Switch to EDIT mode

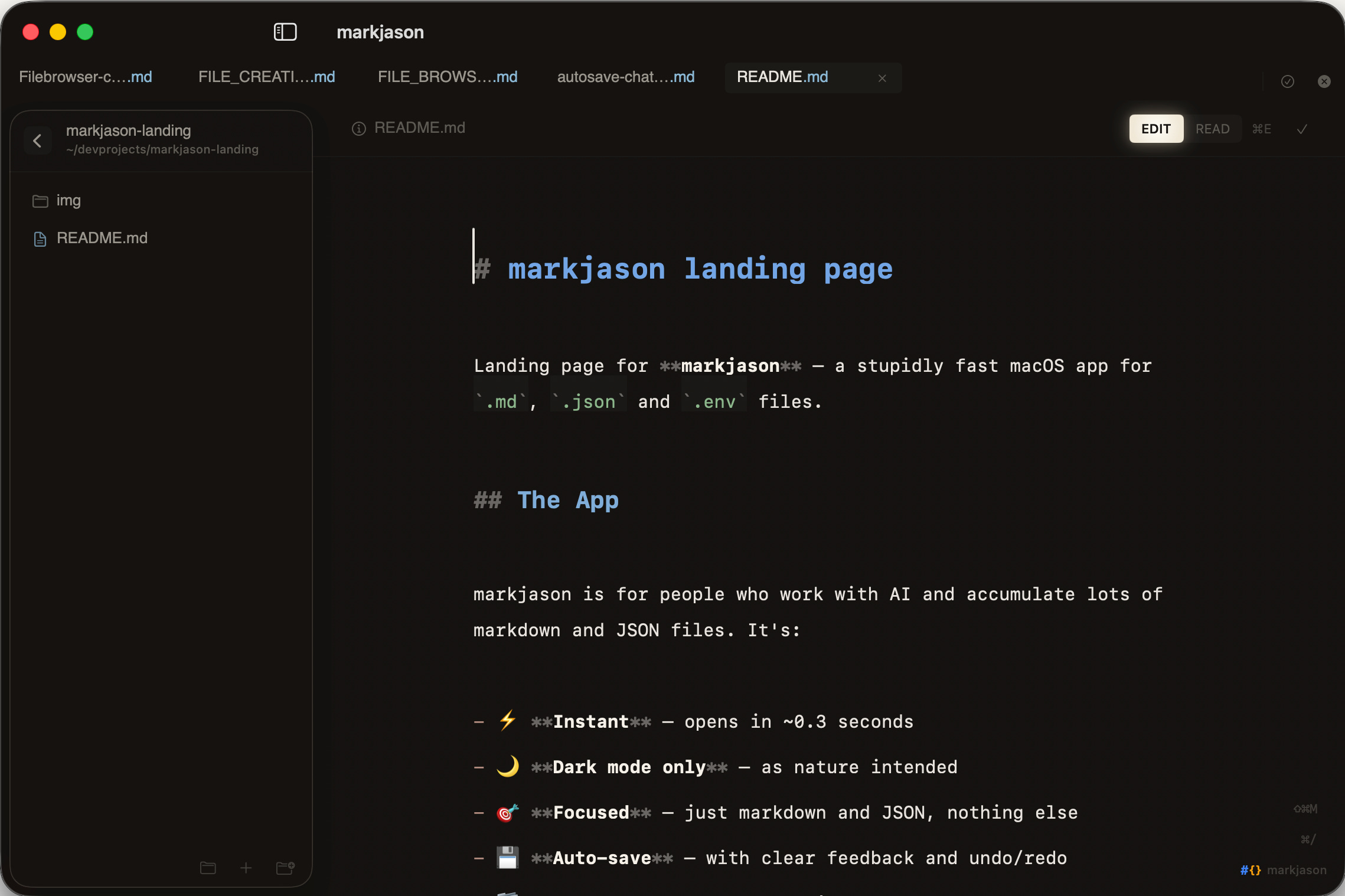[1155, 129]
